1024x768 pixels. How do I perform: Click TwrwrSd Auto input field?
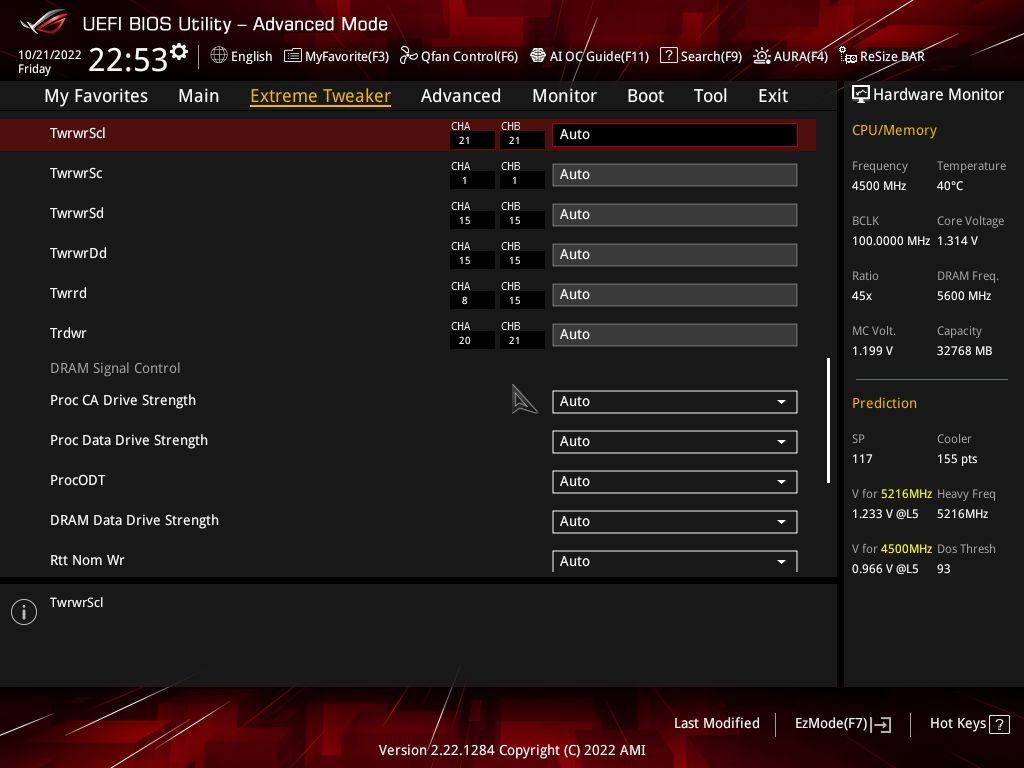click(675, 214)
